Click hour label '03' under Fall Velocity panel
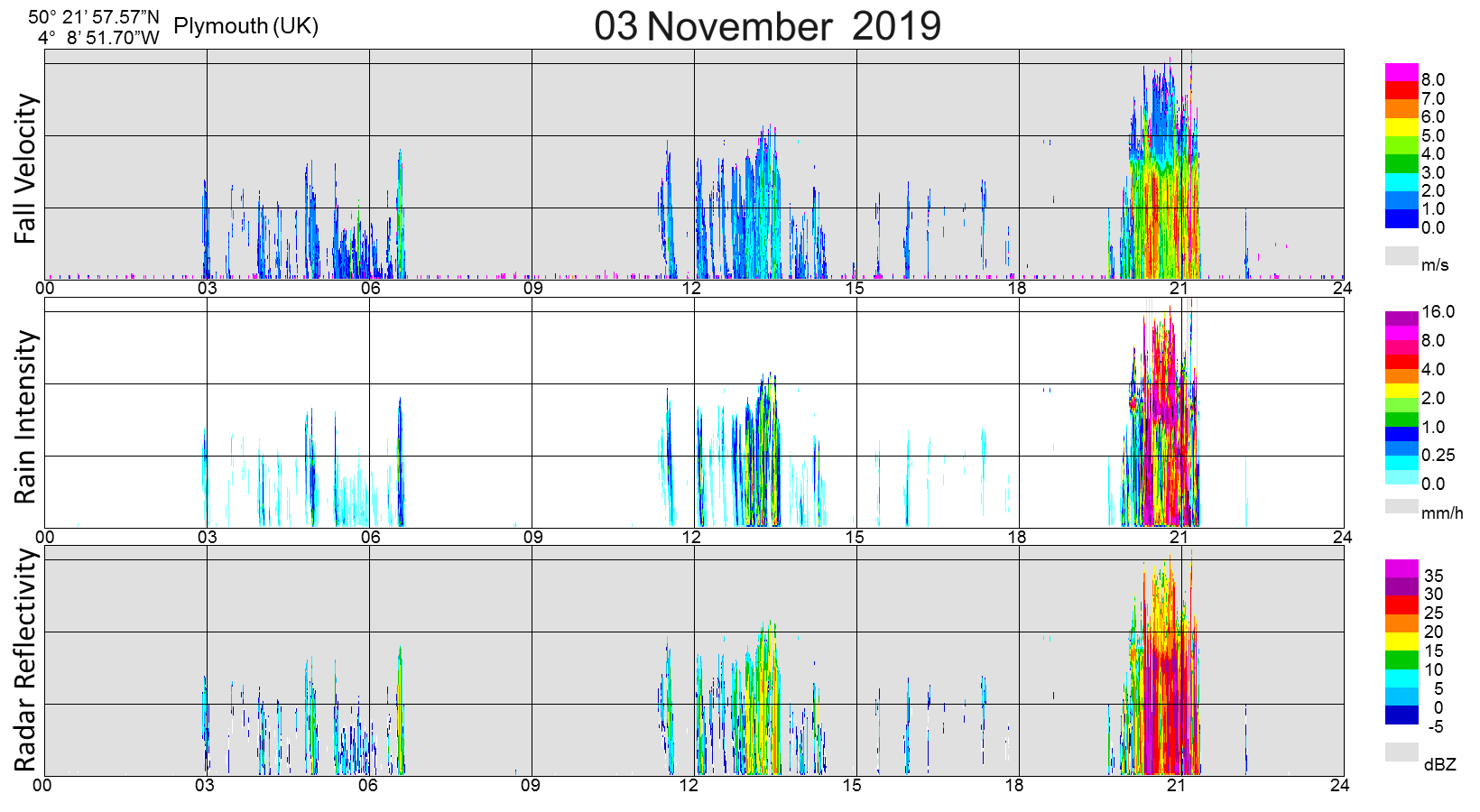This screenshot has width=1480, height=812. click(x=207, y=289)
